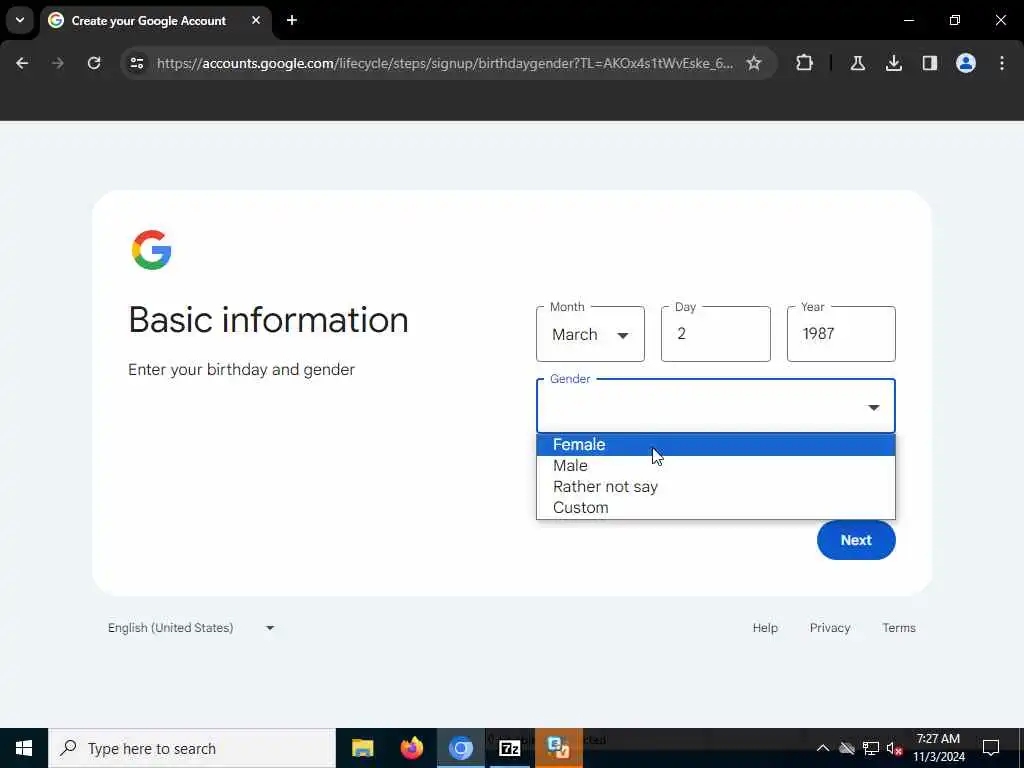
Task: Go back to the previous page
Action: click(22, 63)
